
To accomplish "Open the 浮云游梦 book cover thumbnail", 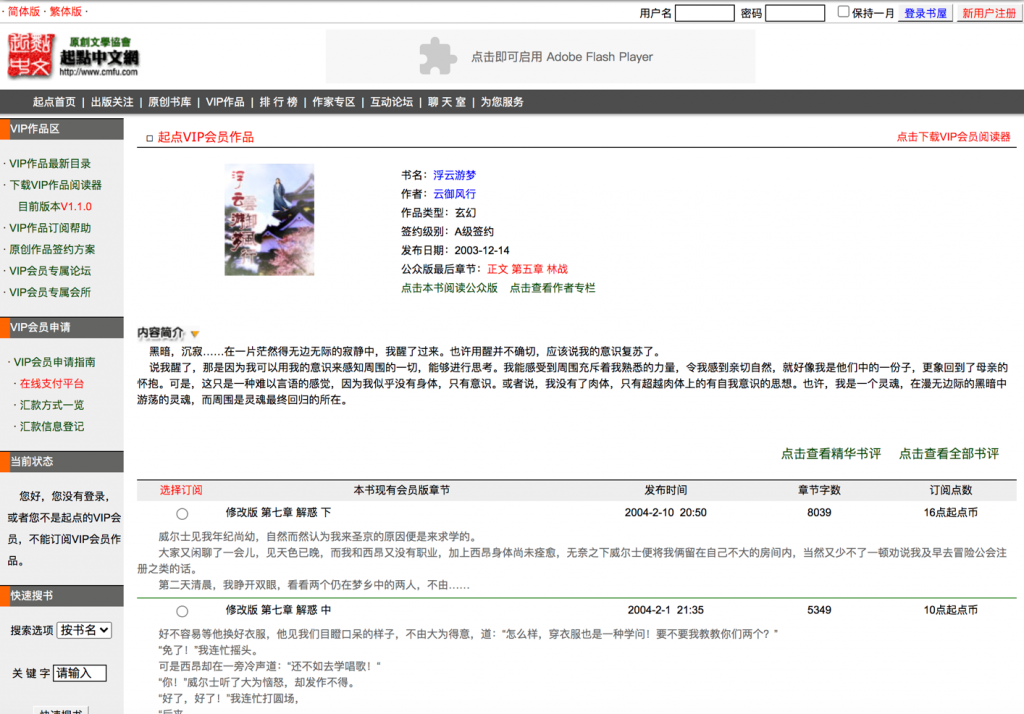I will (269, 219).
